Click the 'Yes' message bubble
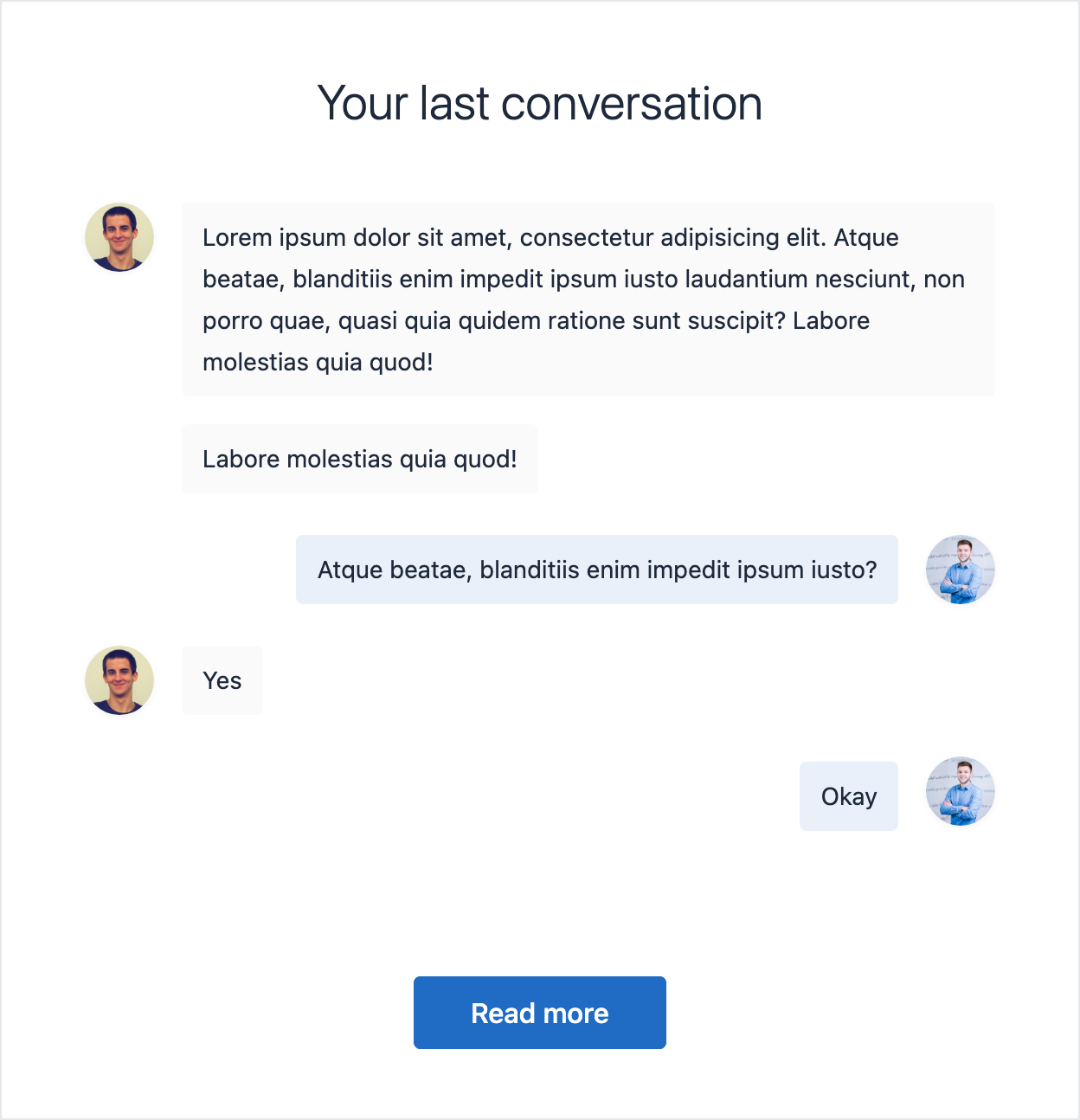 222,680
